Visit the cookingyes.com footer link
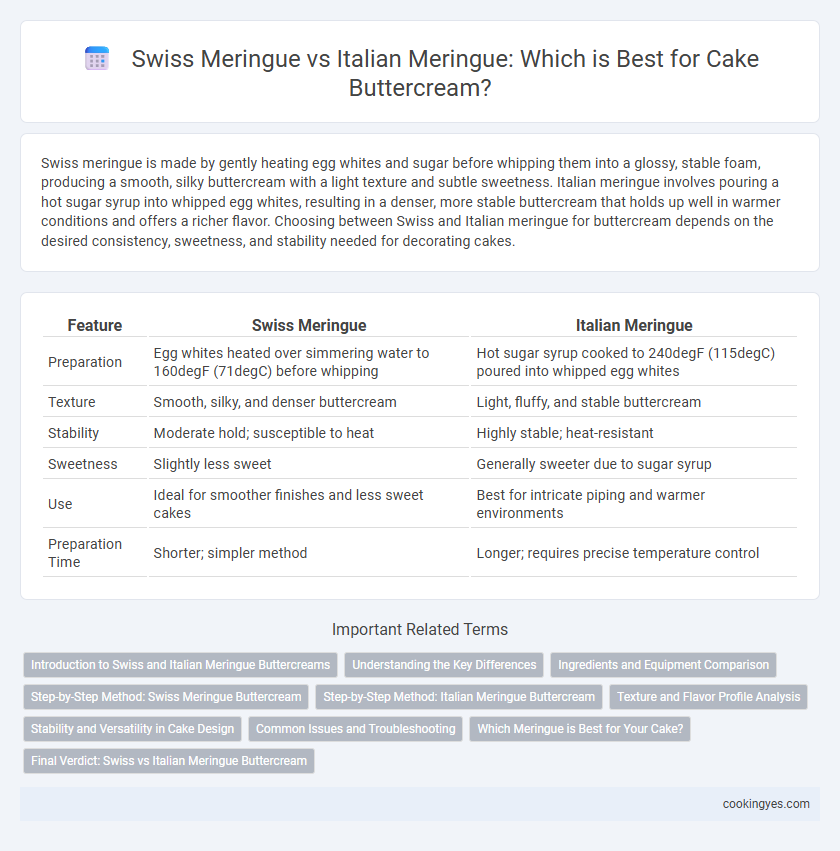840x851 pixels. point(766,804)
